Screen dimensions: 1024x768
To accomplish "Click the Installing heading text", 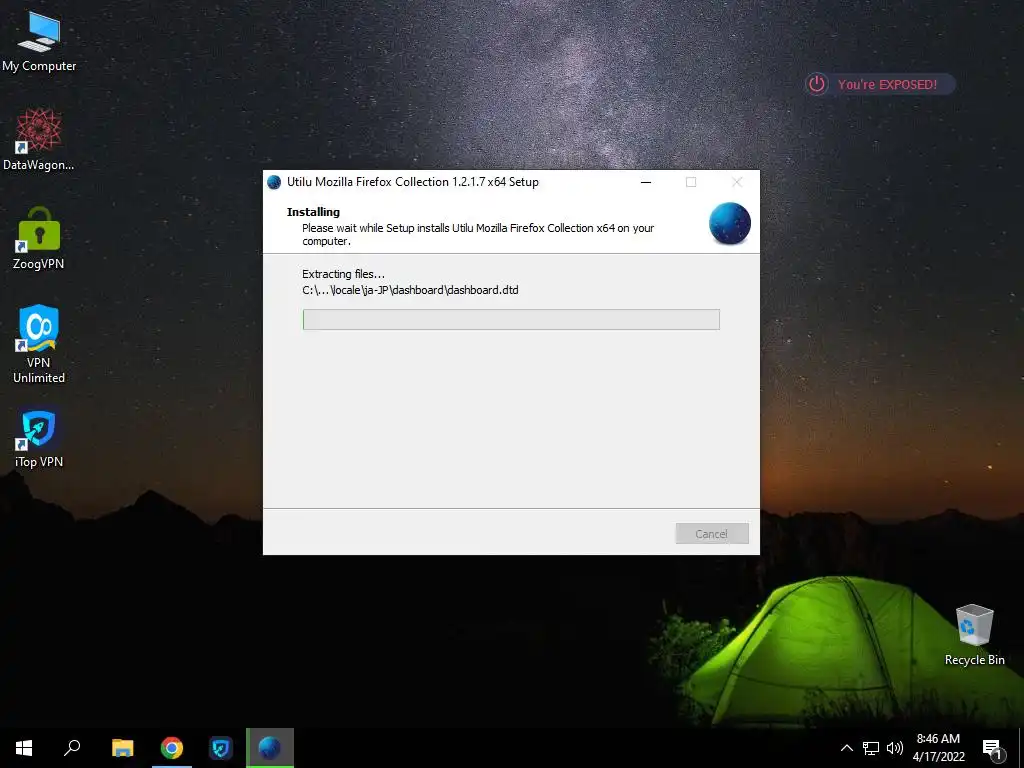I will (x=313, y=212).
